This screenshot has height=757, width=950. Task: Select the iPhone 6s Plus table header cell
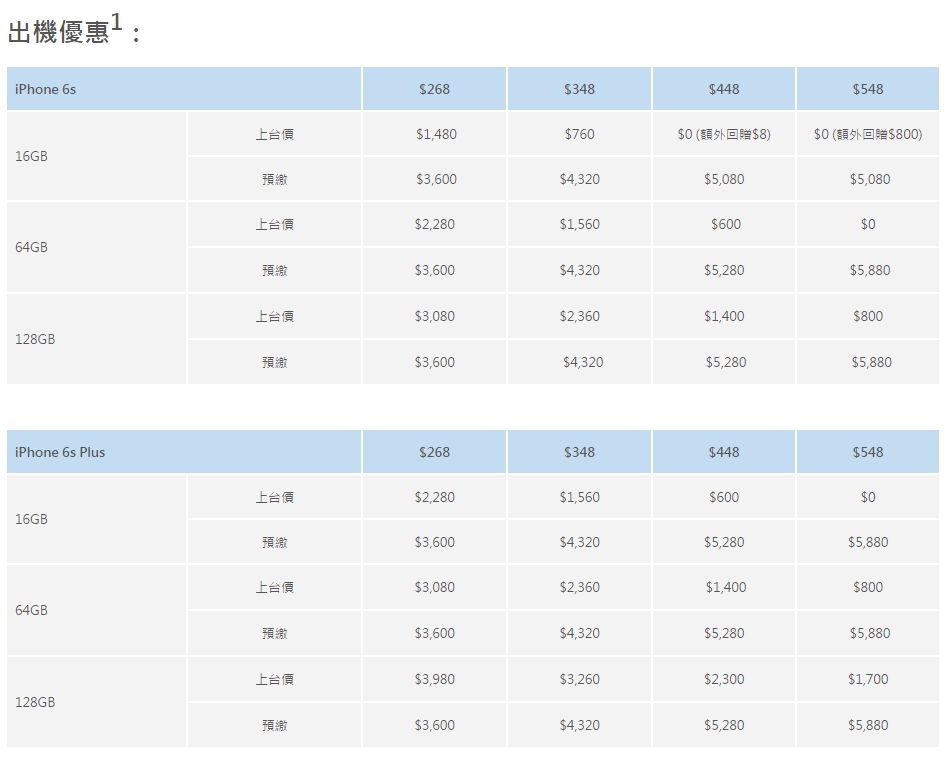pyautogui.click(x=183, y=452)
